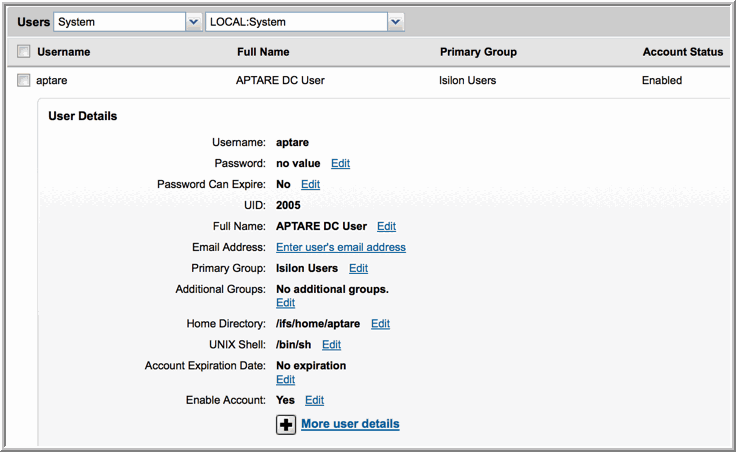Sort by Primary Group column header
The height and width of the screenshot is (452, 736).
(x=478, y=52)
